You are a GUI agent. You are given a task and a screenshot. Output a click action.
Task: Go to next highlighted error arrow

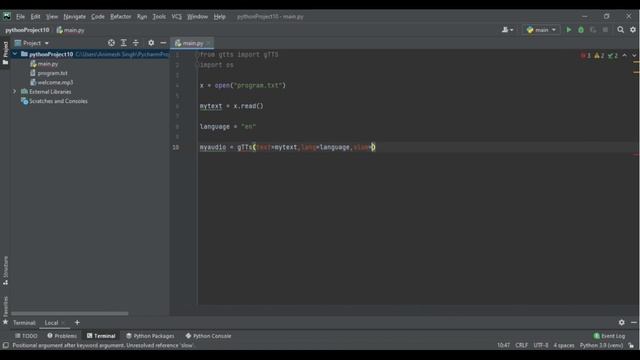(634, 56)
